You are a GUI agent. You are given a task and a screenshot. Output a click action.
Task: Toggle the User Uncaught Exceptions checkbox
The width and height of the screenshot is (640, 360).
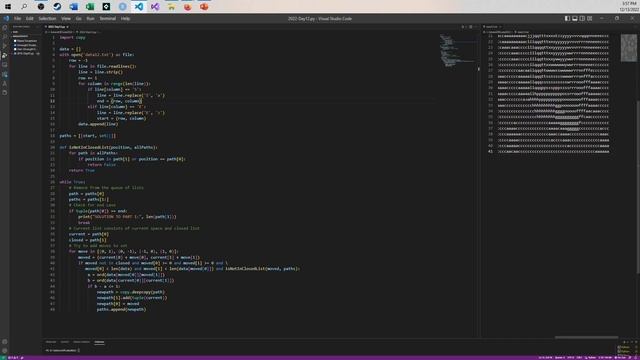tap(15, 49)
